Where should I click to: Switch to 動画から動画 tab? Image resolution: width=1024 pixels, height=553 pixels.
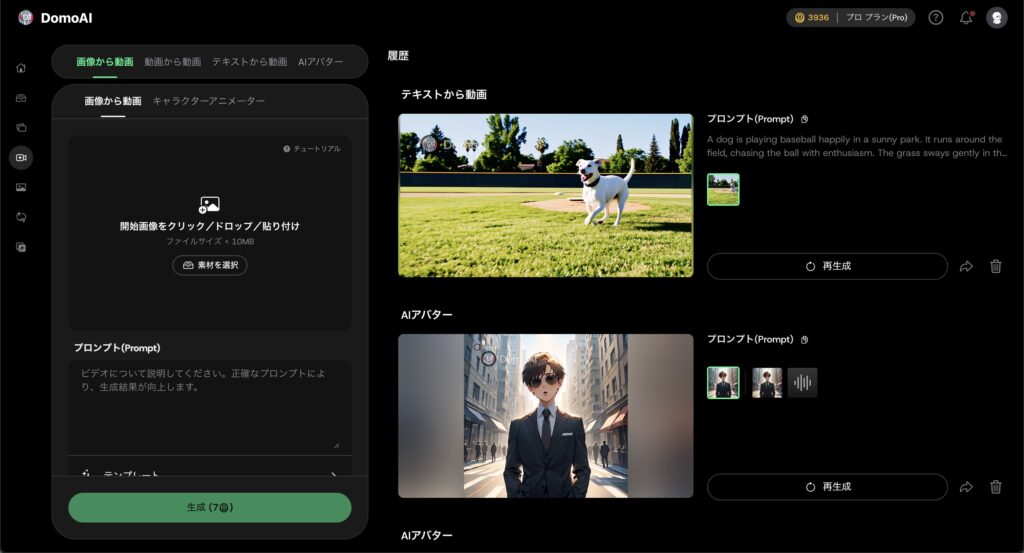tap(172, 62)
